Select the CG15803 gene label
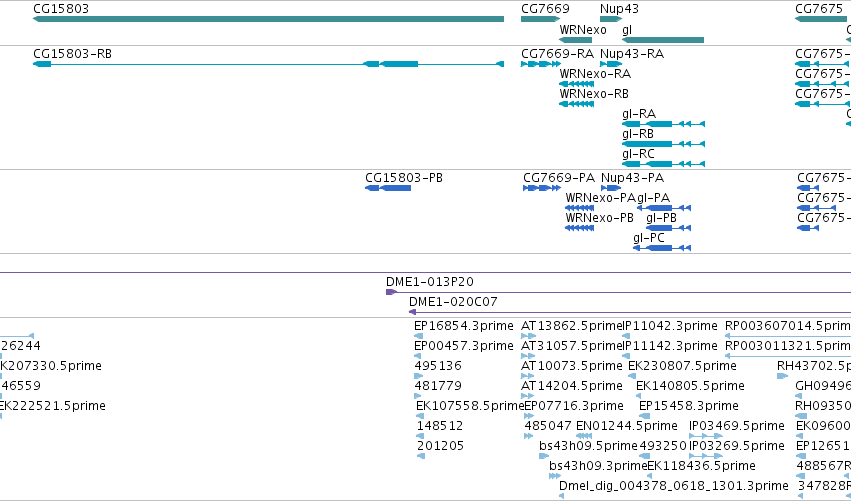The width and height of the screenshot is (851, 501). [61, 9]
